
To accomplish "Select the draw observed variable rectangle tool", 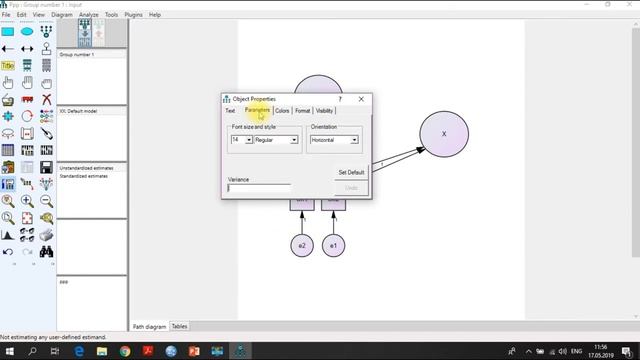I will (x=8, y=31).
